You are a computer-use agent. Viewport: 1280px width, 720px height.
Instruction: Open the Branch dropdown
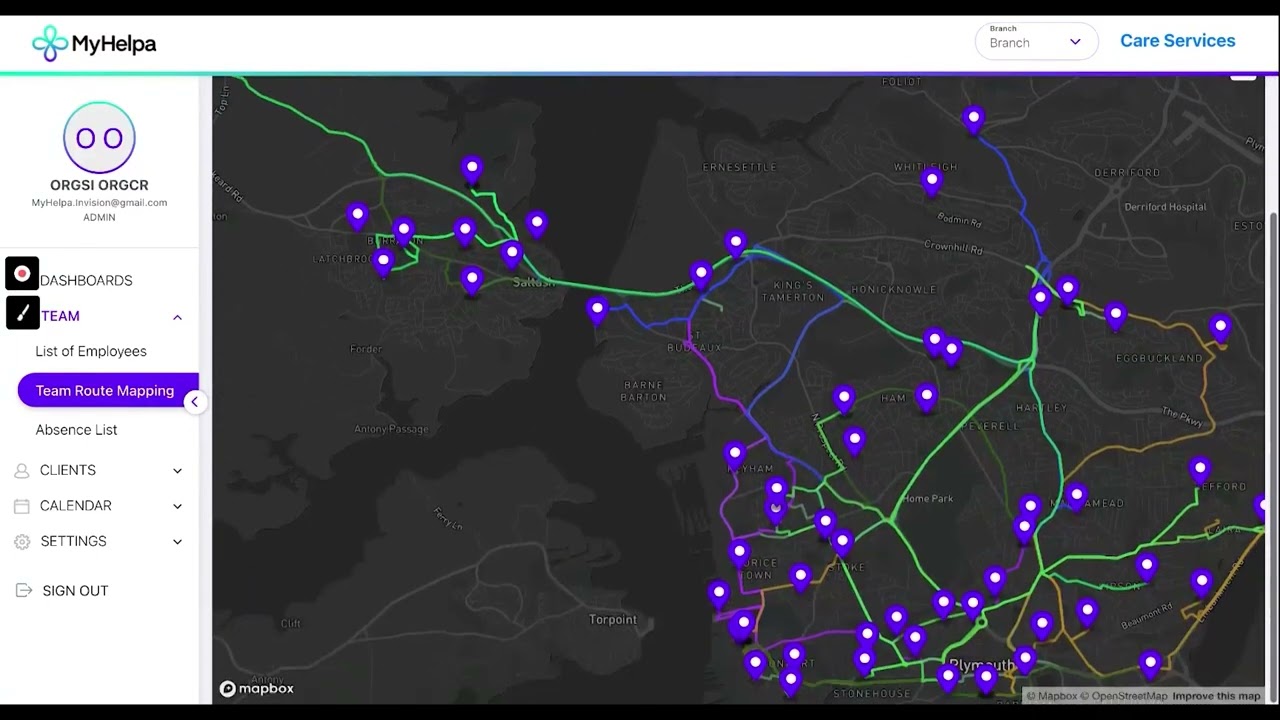point(1036,41)
